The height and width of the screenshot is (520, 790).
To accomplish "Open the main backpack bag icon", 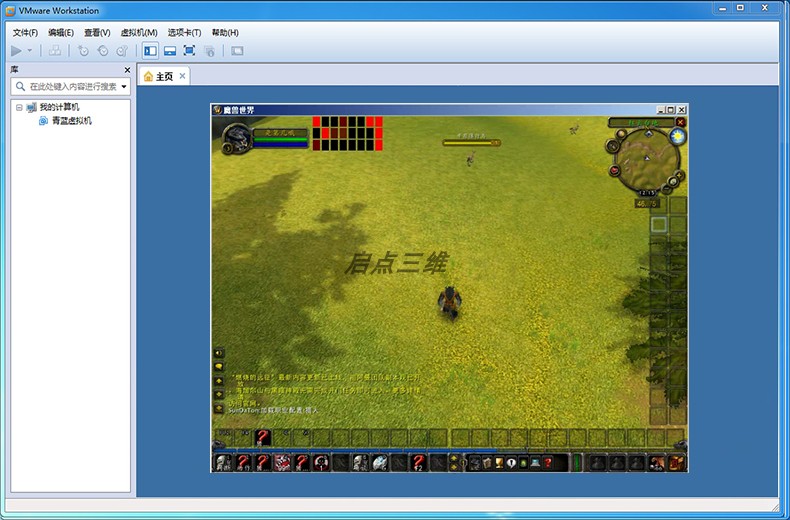I will 677,463.
